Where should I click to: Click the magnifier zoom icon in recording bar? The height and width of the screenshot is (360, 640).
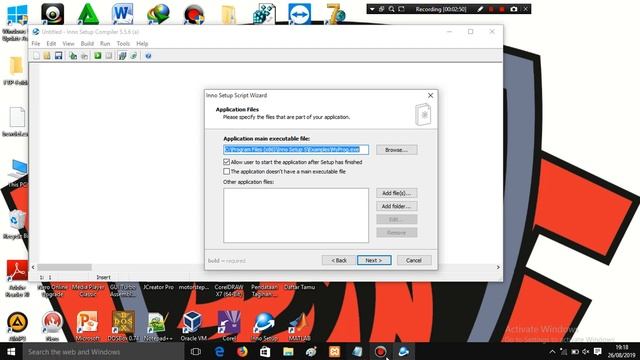(x=391, y=9)
